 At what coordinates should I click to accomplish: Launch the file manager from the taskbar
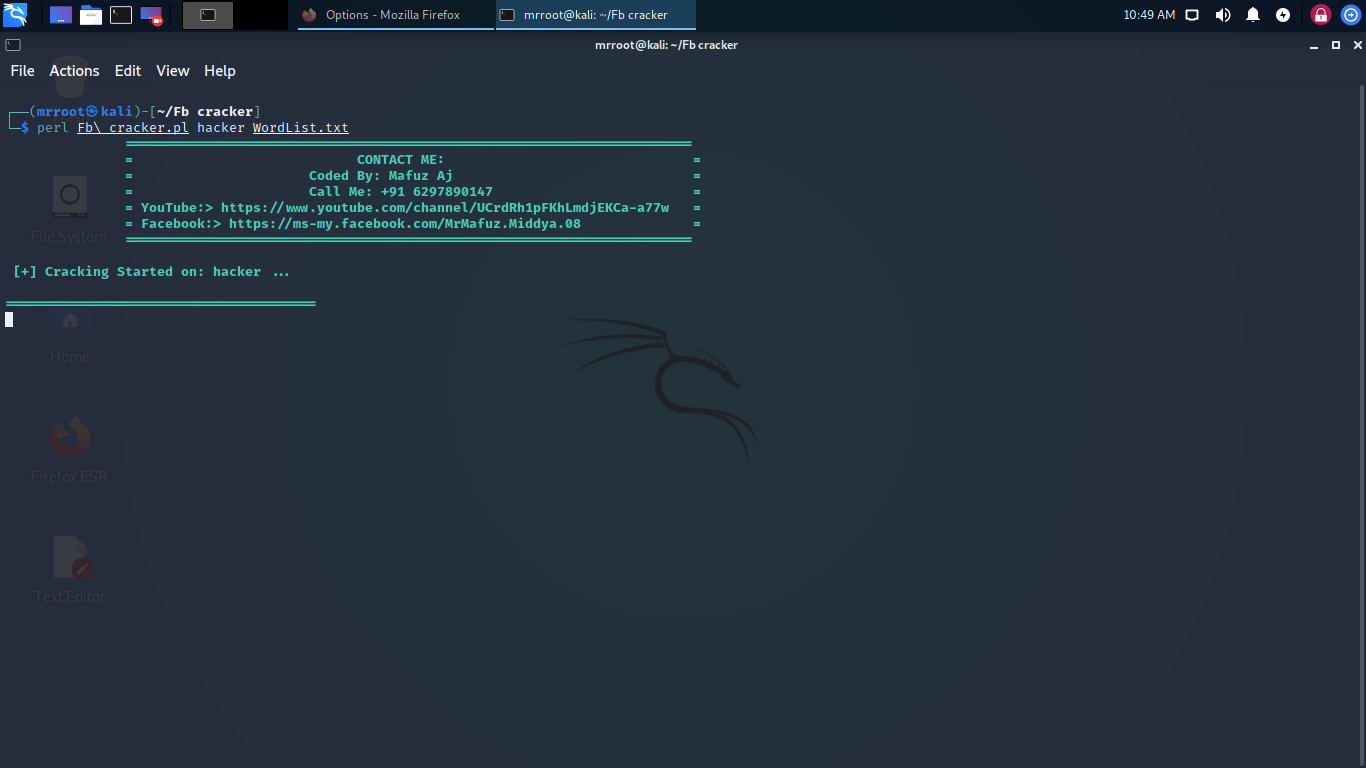coord(91,15)
